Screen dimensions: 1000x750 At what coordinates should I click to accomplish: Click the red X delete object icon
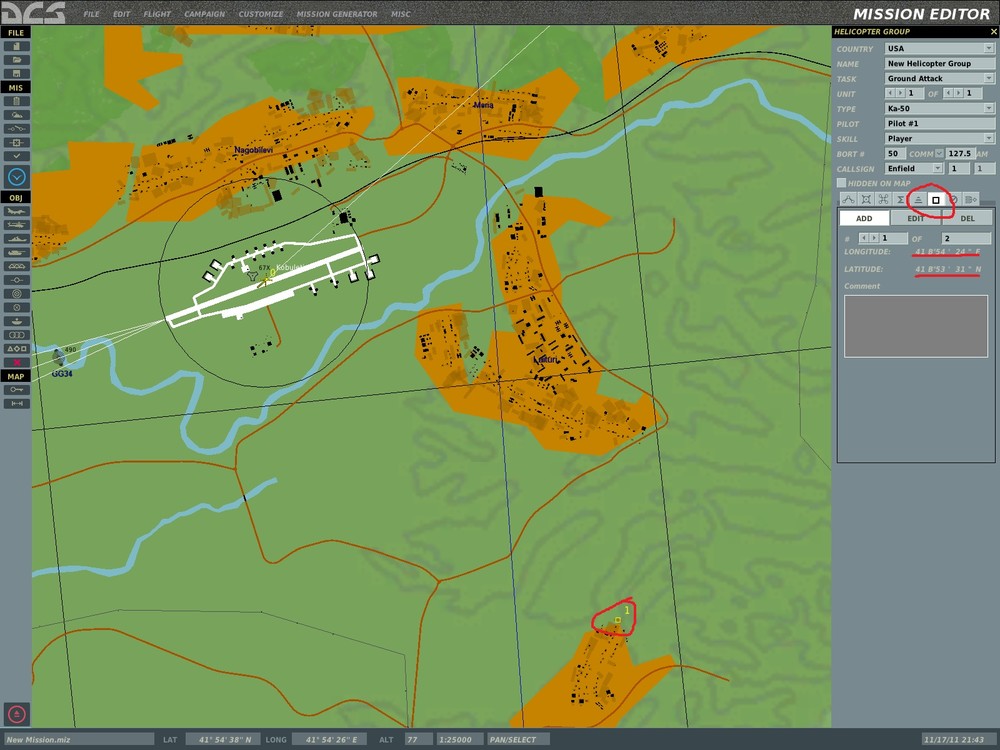[x=17, y=362]
